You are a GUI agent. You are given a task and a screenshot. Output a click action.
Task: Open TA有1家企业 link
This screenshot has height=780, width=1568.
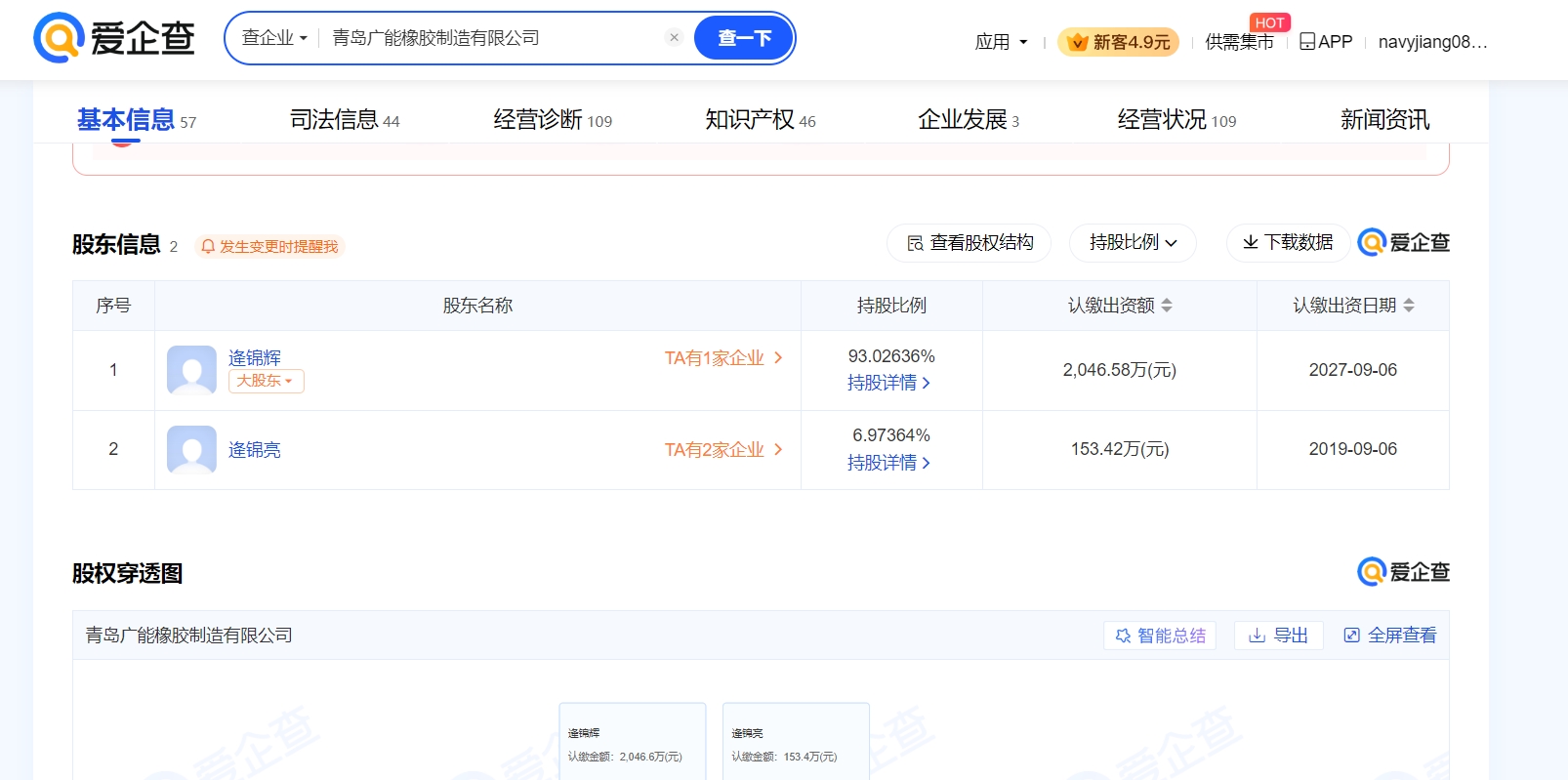tap(723, 358)
